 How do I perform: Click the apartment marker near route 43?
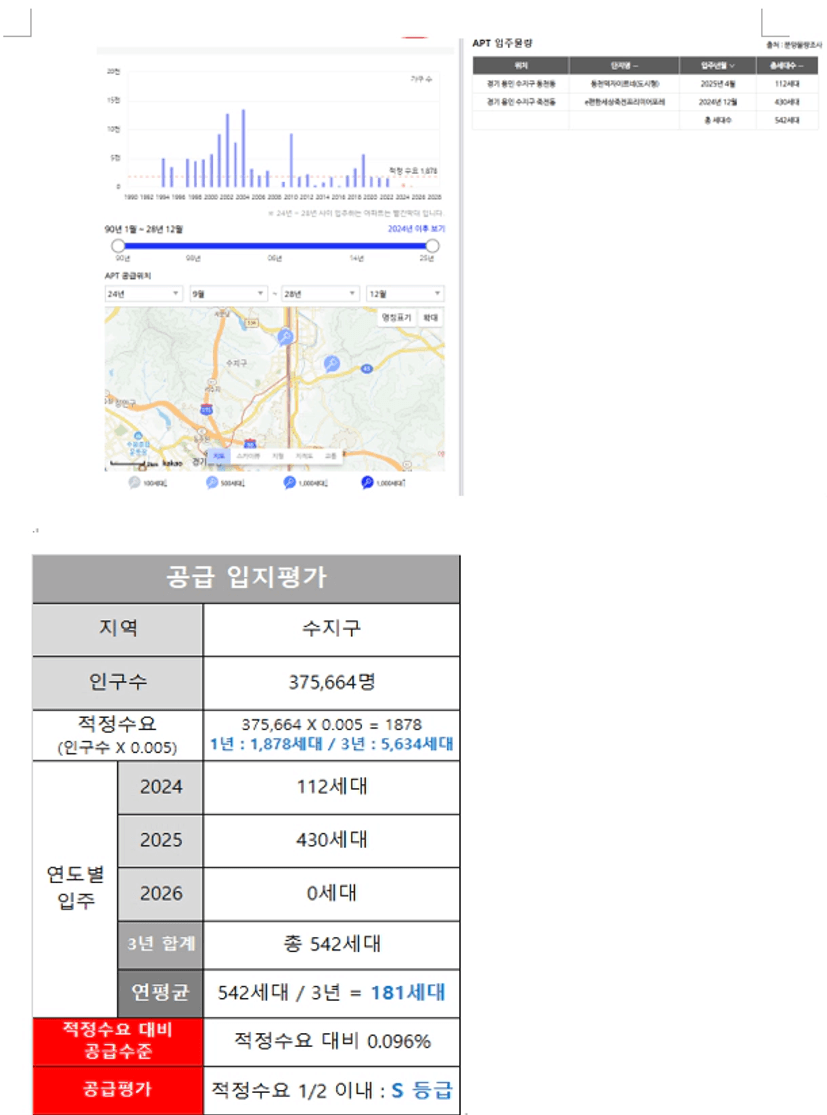click(x=331, y=364)
